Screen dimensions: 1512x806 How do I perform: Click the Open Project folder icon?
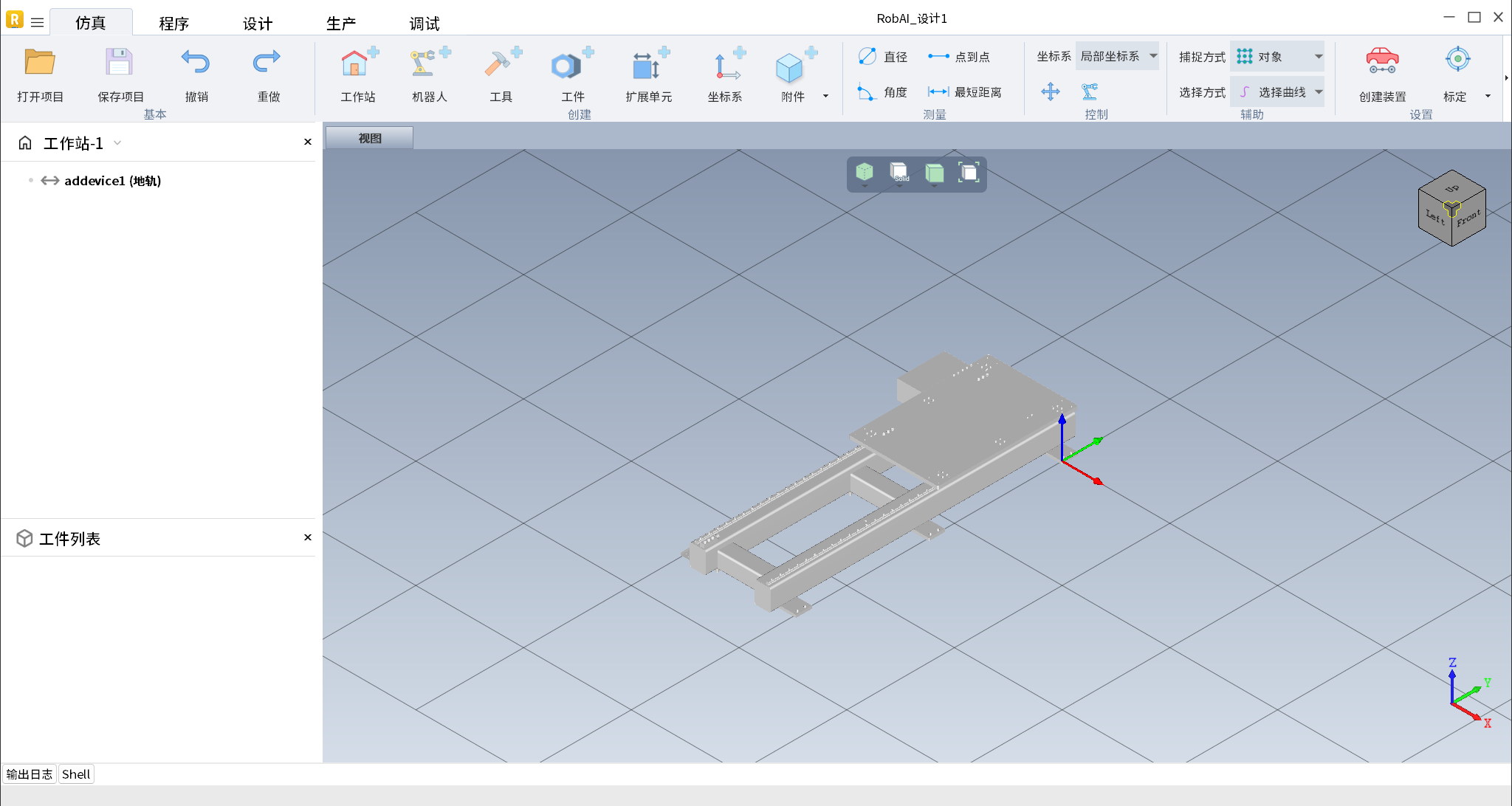click(x=40, y=63)
